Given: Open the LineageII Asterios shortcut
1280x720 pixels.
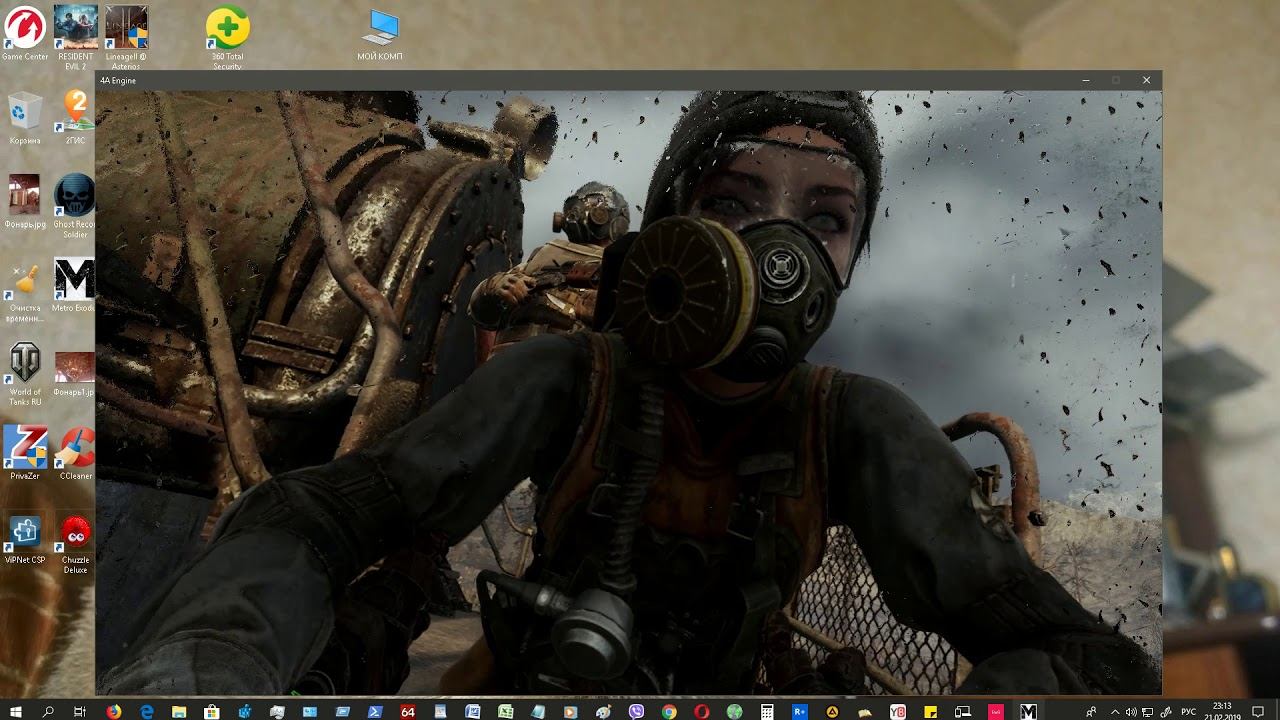Looking at the screenshot, I should click(127, 37).
